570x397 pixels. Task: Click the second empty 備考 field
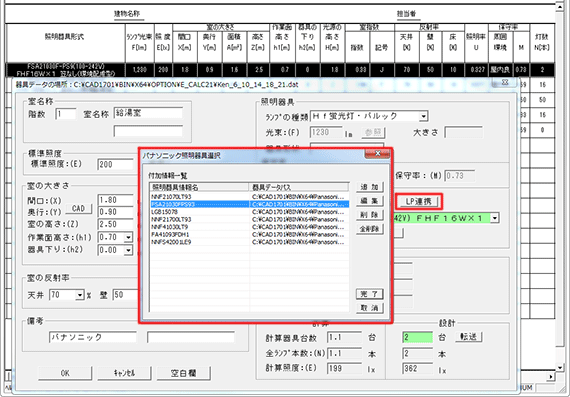click(x=191, y=337)
